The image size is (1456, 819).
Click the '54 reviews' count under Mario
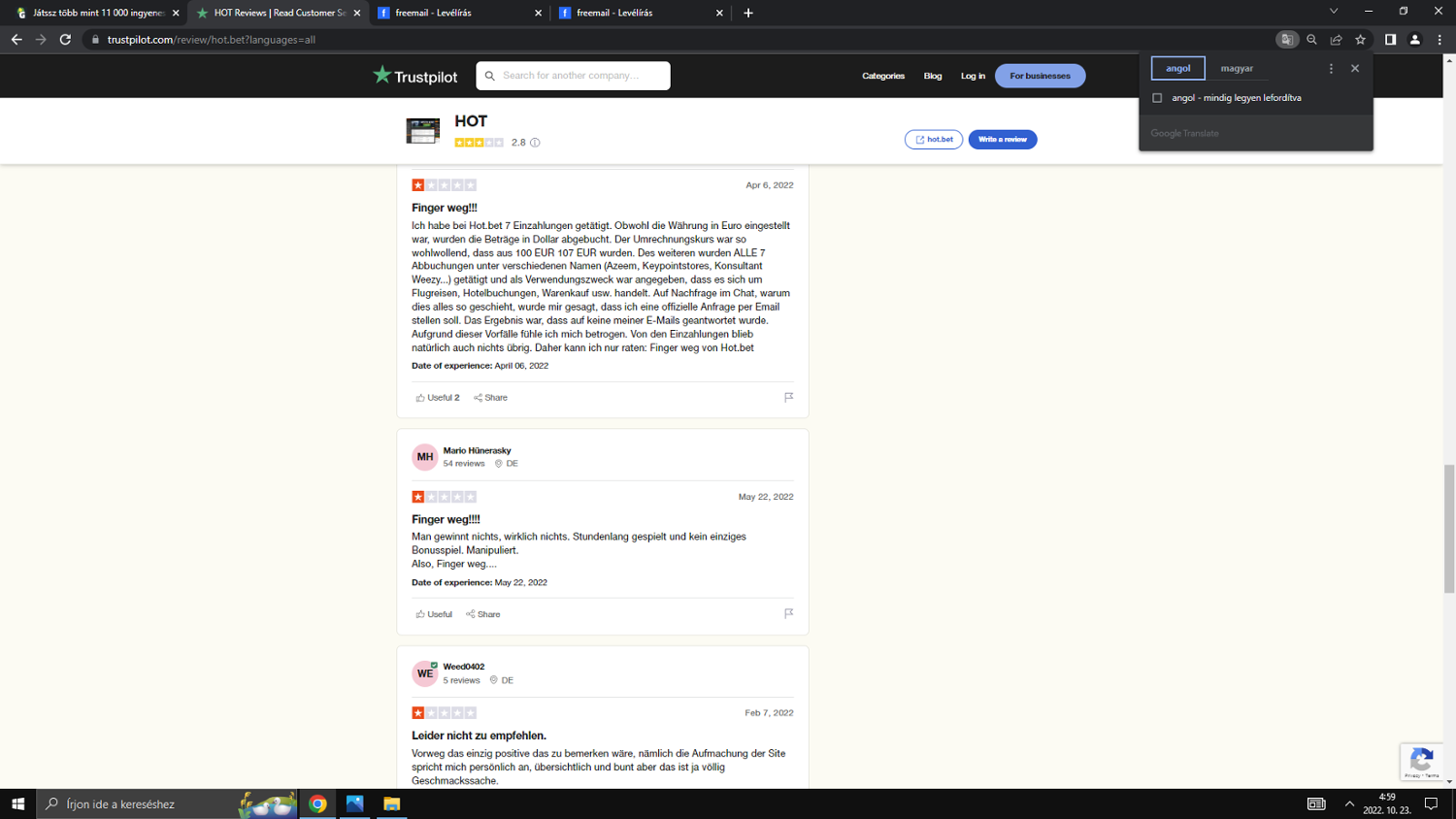click(464, 464)
